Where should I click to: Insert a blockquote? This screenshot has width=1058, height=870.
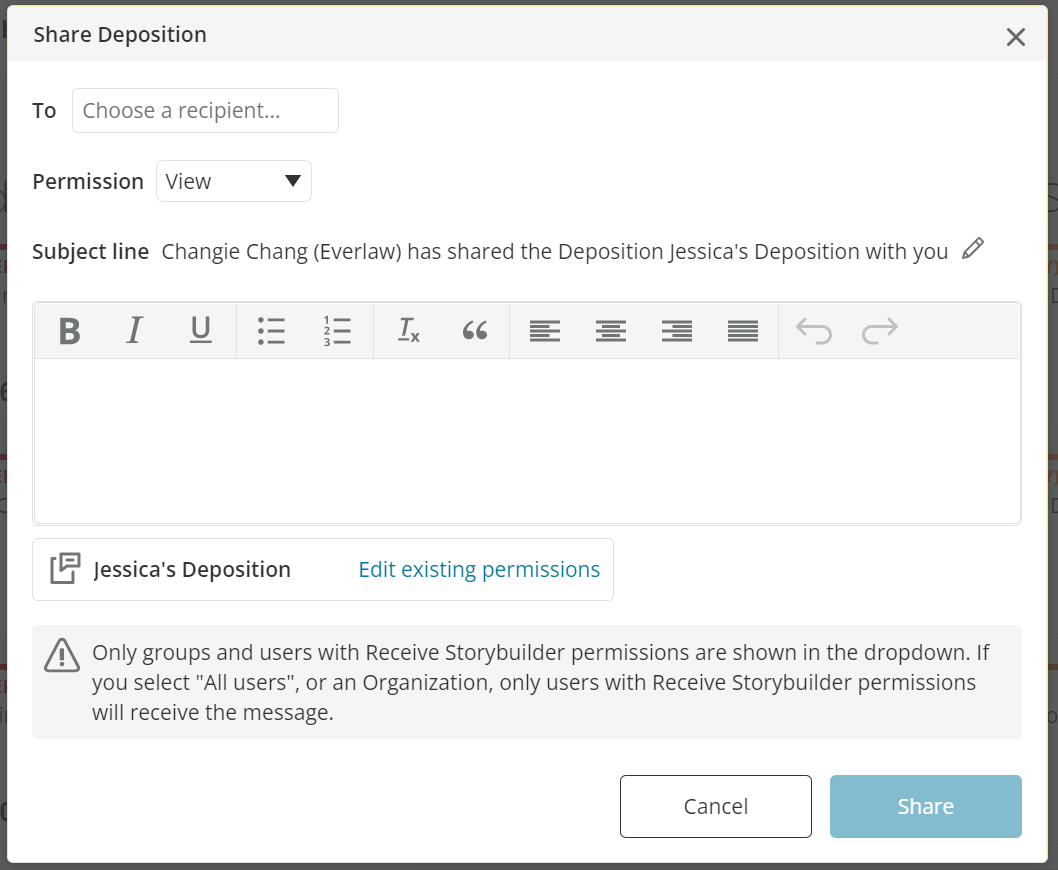(475, 331)
